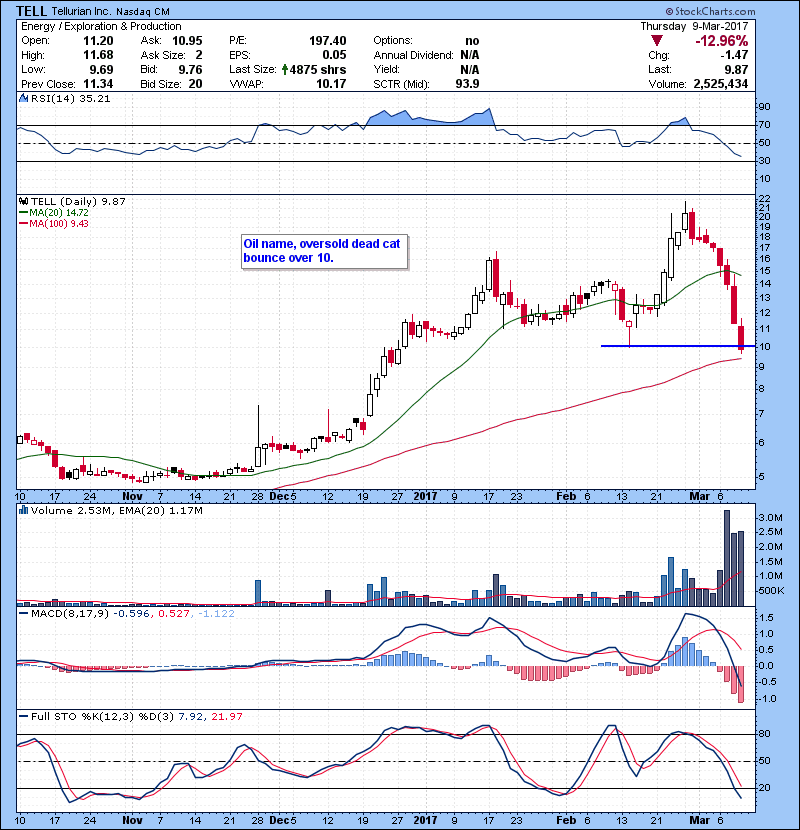Click the blue horizontal support line at 10
Screen dimensions: 800x830
click(677, 346)
